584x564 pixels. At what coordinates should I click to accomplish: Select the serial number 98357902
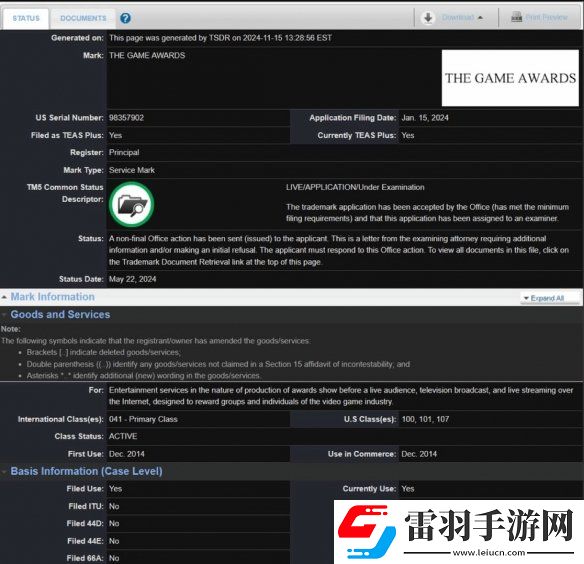click(126, 118)
